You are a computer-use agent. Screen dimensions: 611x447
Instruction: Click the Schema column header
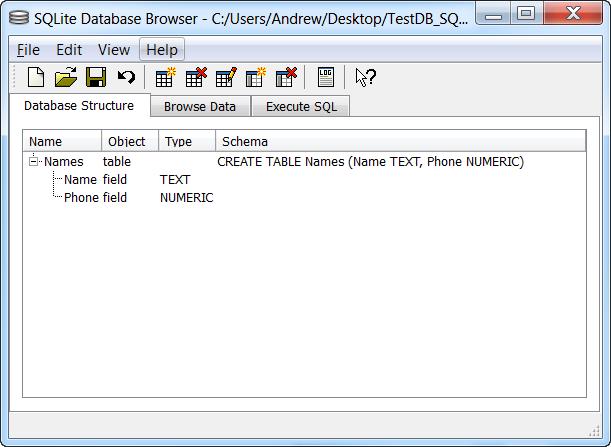point(400,141)
